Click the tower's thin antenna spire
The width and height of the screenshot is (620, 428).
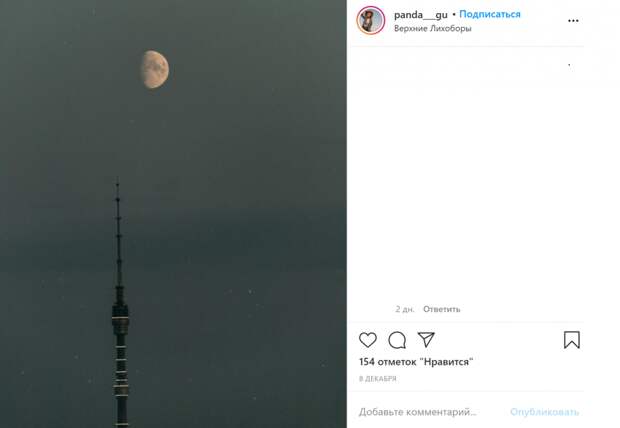pyautogui.click(x=118, y=233)
